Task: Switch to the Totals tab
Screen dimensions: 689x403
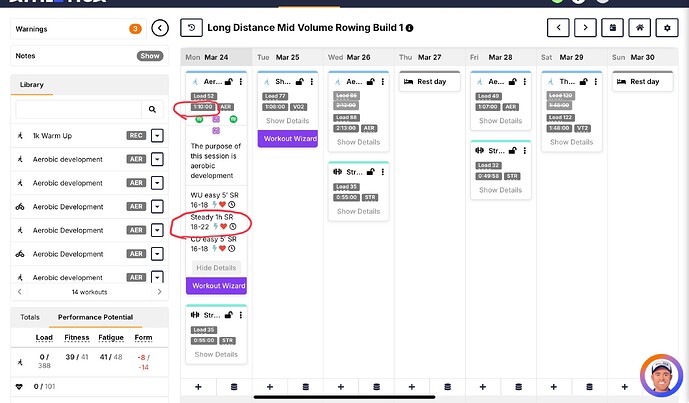Action: tap(30, 317)
